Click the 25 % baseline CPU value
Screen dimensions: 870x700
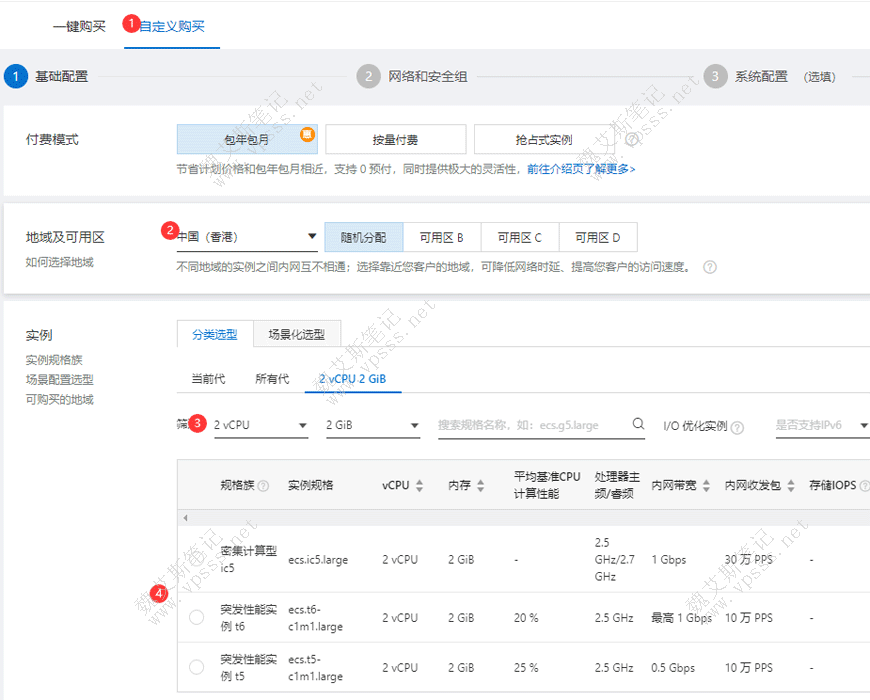tap(526, 668)
